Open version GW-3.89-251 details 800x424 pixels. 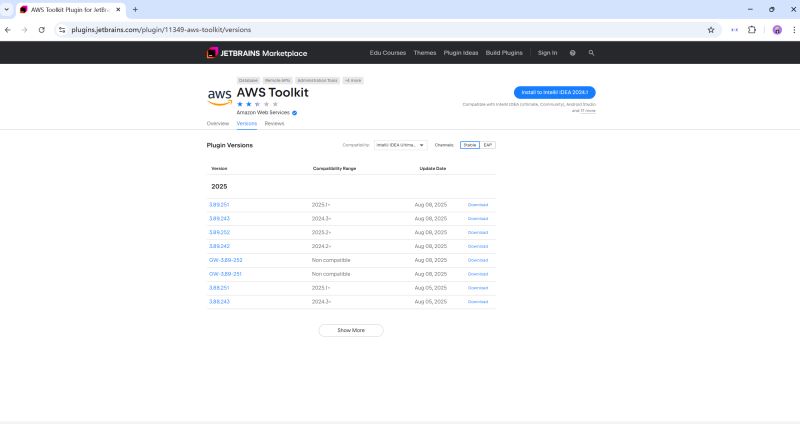point(225,274)
